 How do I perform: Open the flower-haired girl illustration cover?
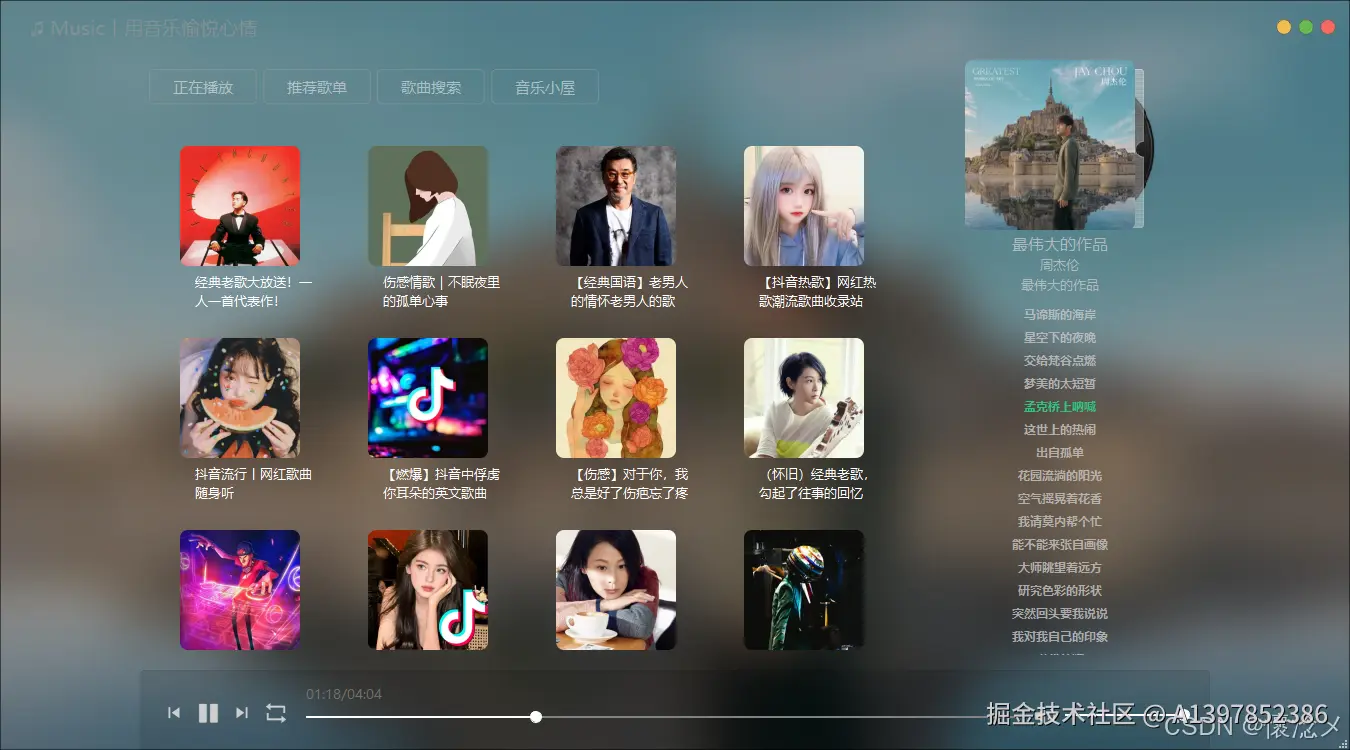[x=616, y=398]
